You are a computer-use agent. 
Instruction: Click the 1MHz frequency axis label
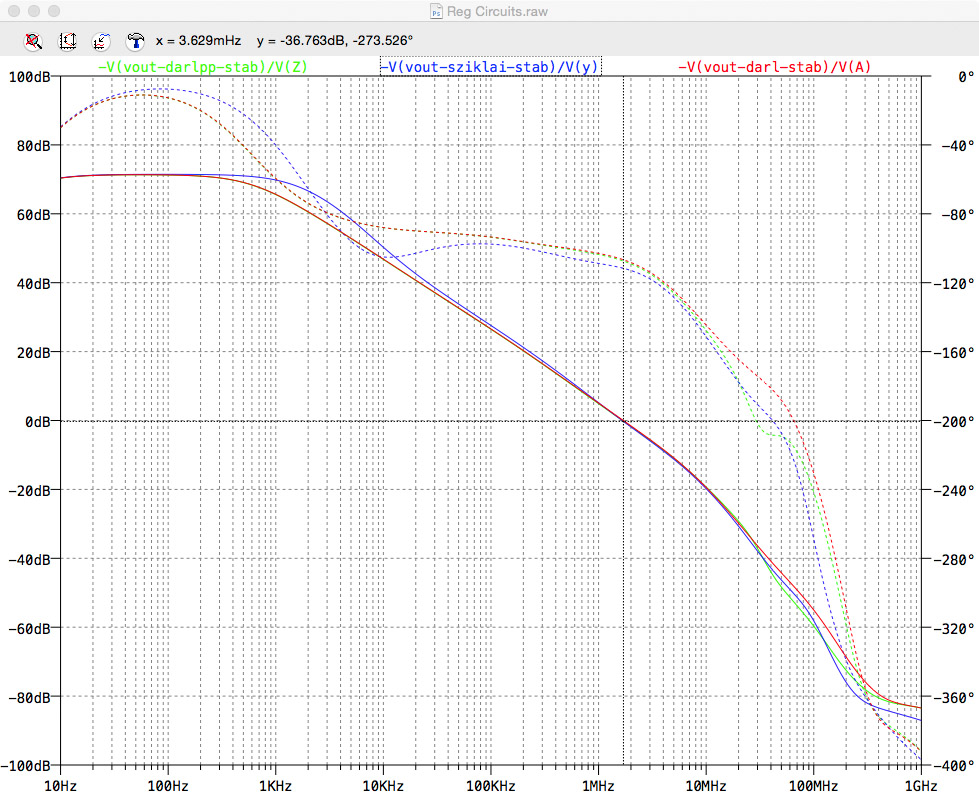click(598, 786)
